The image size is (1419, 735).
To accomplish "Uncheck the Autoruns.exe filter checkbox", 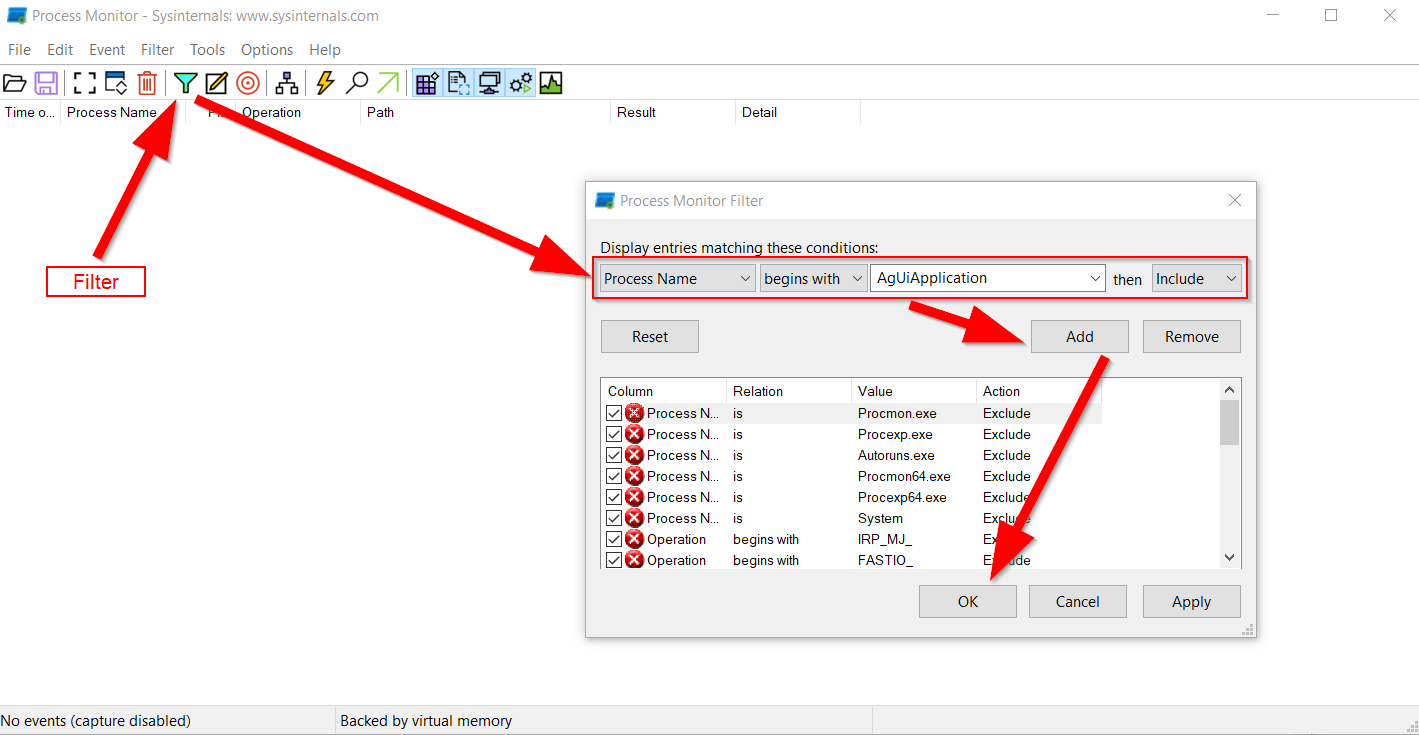I will 614,455.
